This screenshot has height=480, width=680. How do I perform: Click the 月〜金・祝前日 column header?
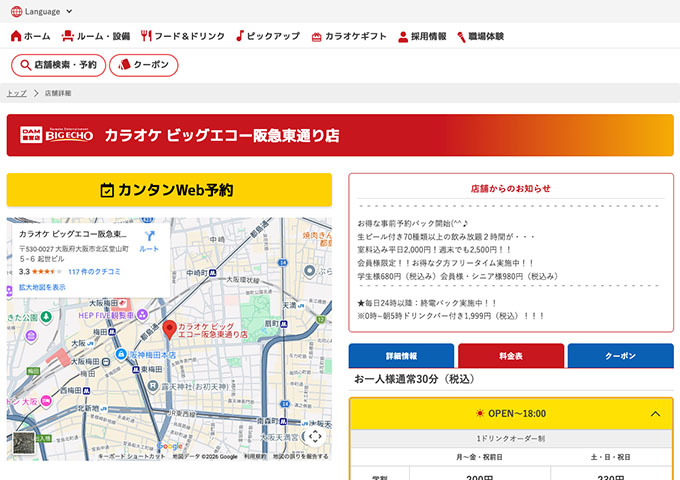click(x=479, y=457)
